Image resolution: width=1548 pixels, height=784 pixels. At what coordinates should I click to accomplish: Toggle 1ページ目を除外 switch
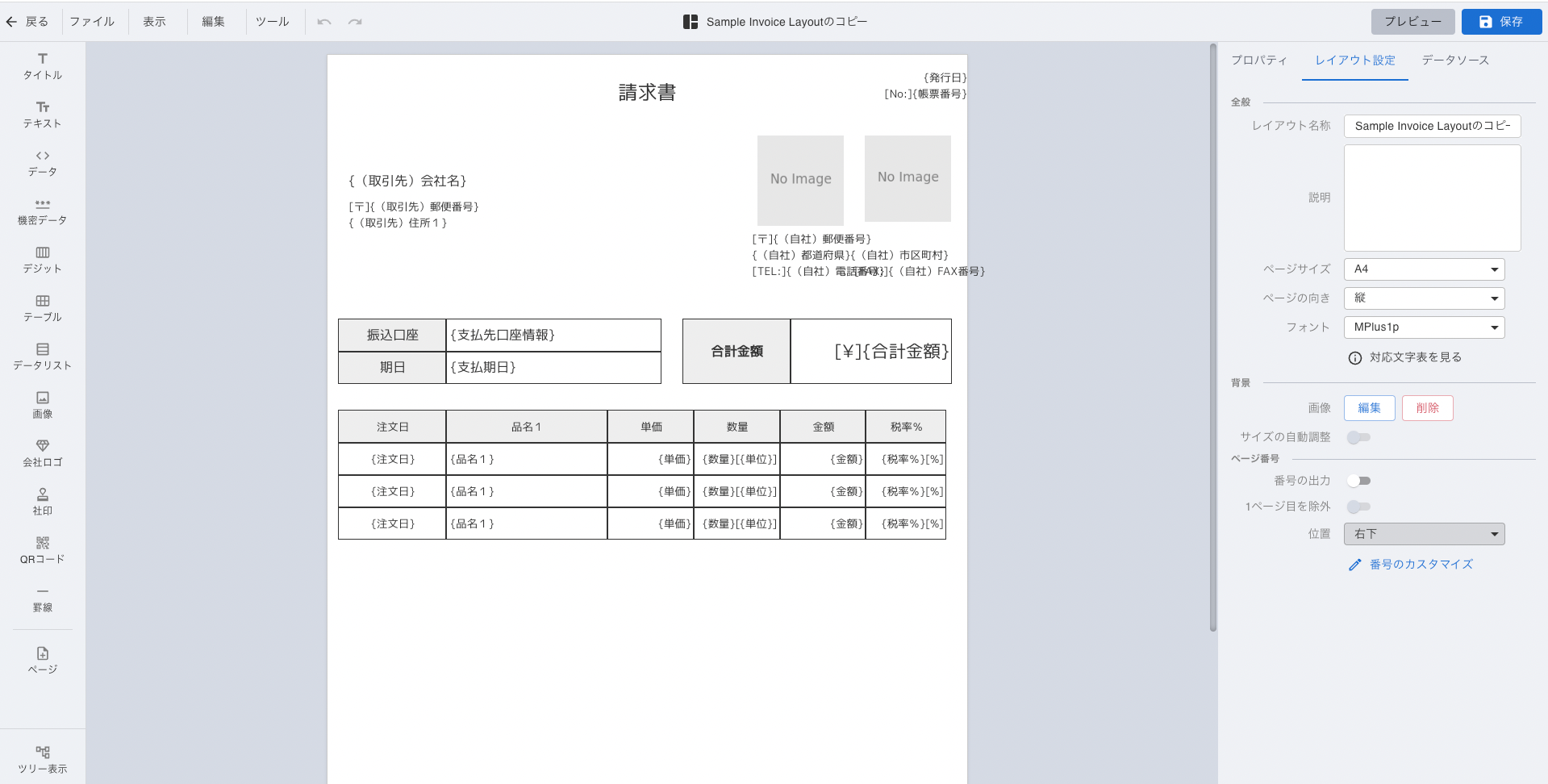[1358, 507]
